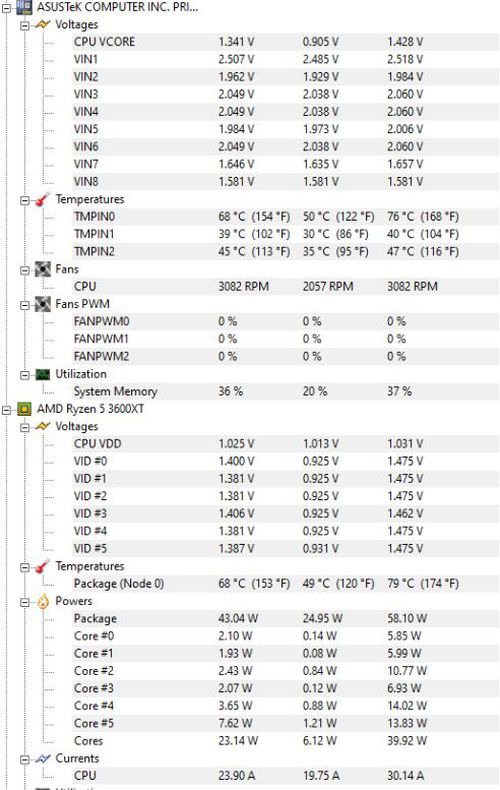The height and width of the screenshot is (790, 500).
Task: Select the CPU VCORE voltage row
Action: [x=285, y=42]
